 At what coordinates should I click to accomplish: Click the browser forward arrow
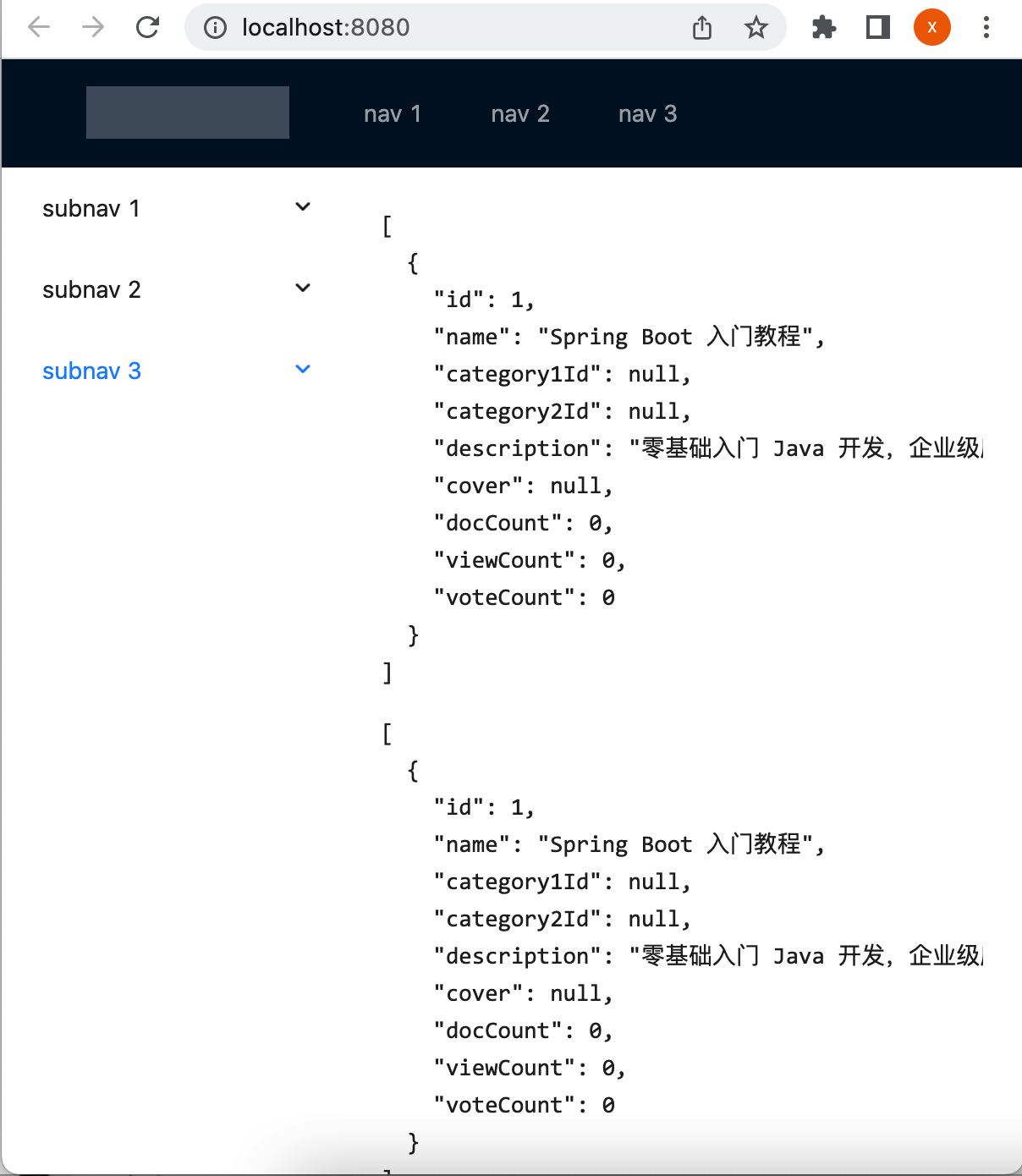click(93, 27)
